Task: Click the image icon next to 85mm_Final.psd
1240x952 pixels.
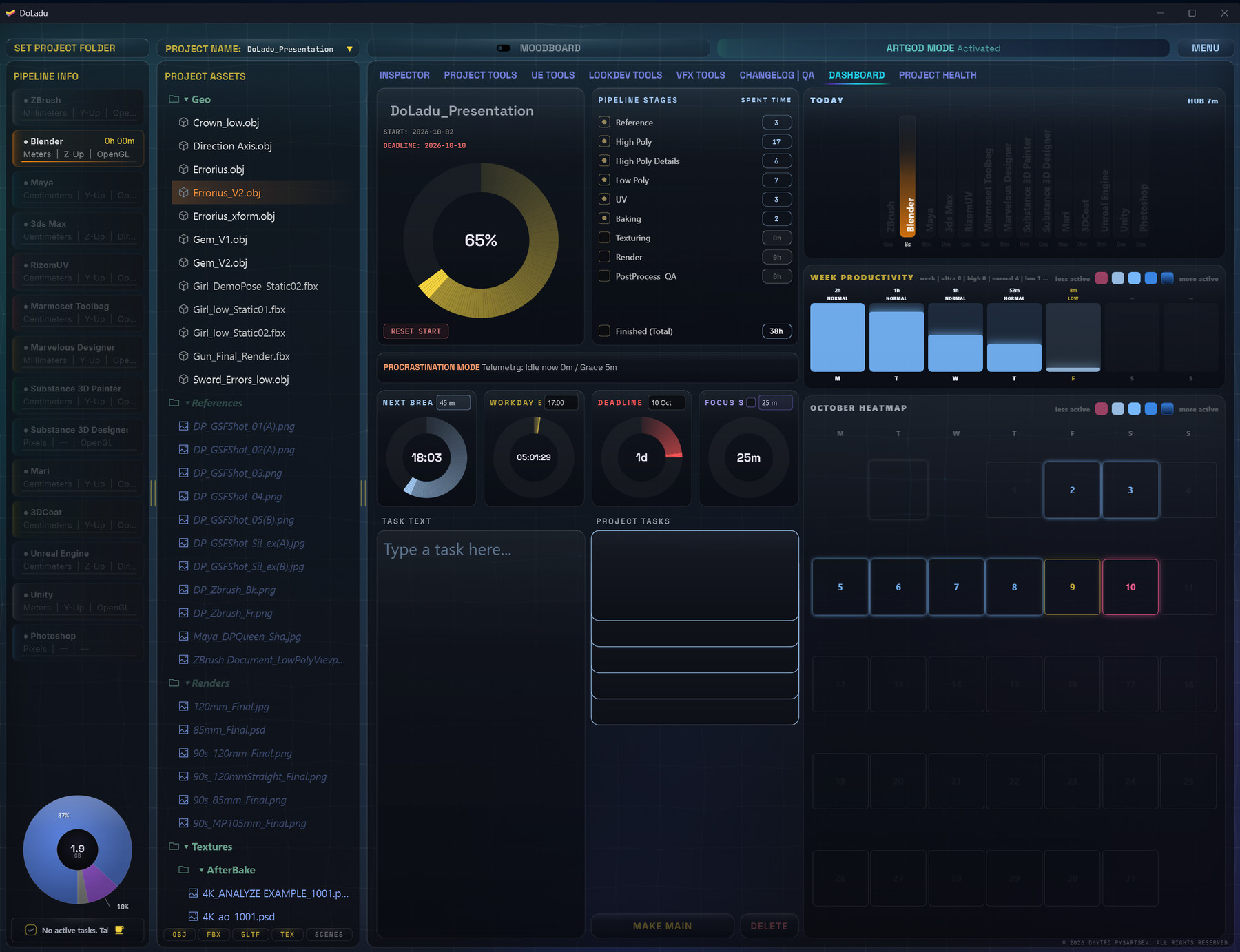Action: pyautogui.click(x=183, y=729)
